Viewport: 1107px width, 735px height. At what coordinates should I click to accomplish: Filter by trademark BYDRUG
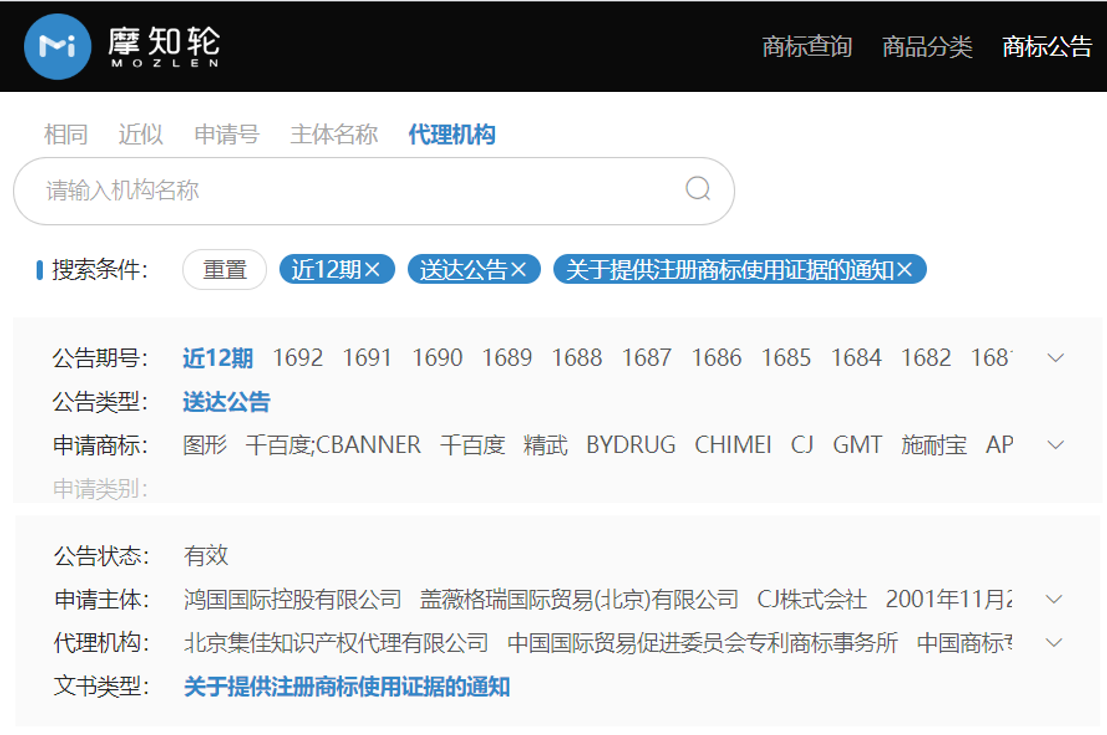(x=630, y=445)
